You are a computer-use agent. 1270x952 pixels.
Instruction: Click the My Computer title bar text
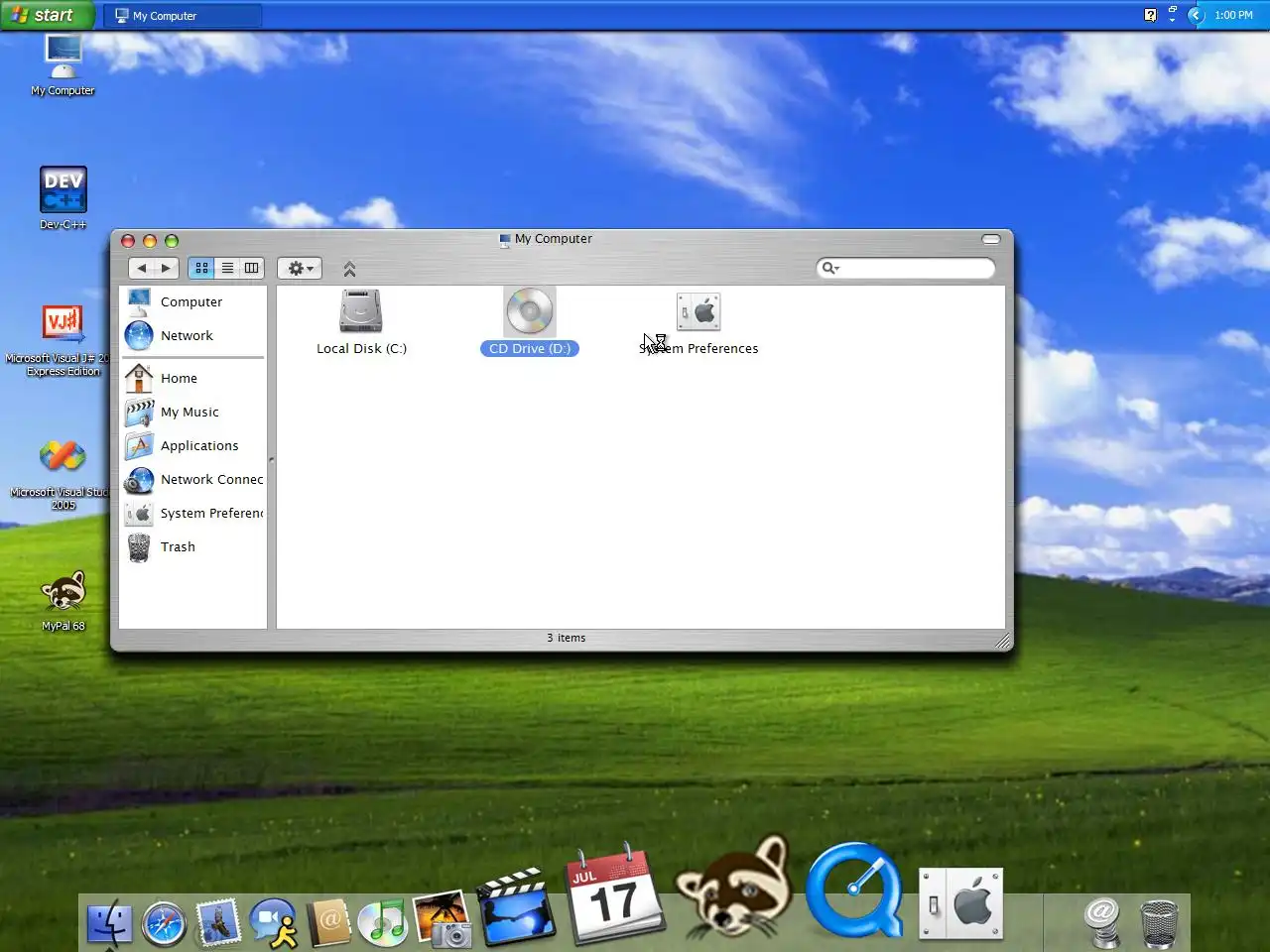click(553, 239)
